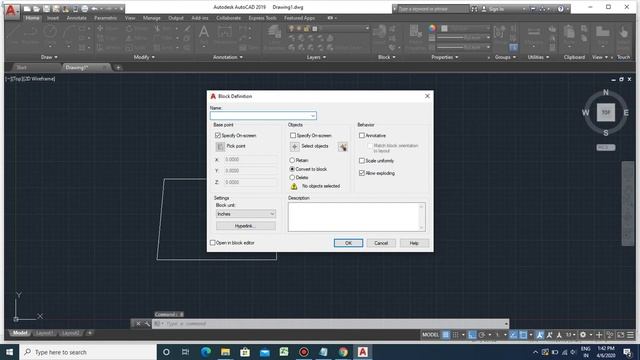
Task: Enable Scale uniformly checkbox
Action: 362,161
